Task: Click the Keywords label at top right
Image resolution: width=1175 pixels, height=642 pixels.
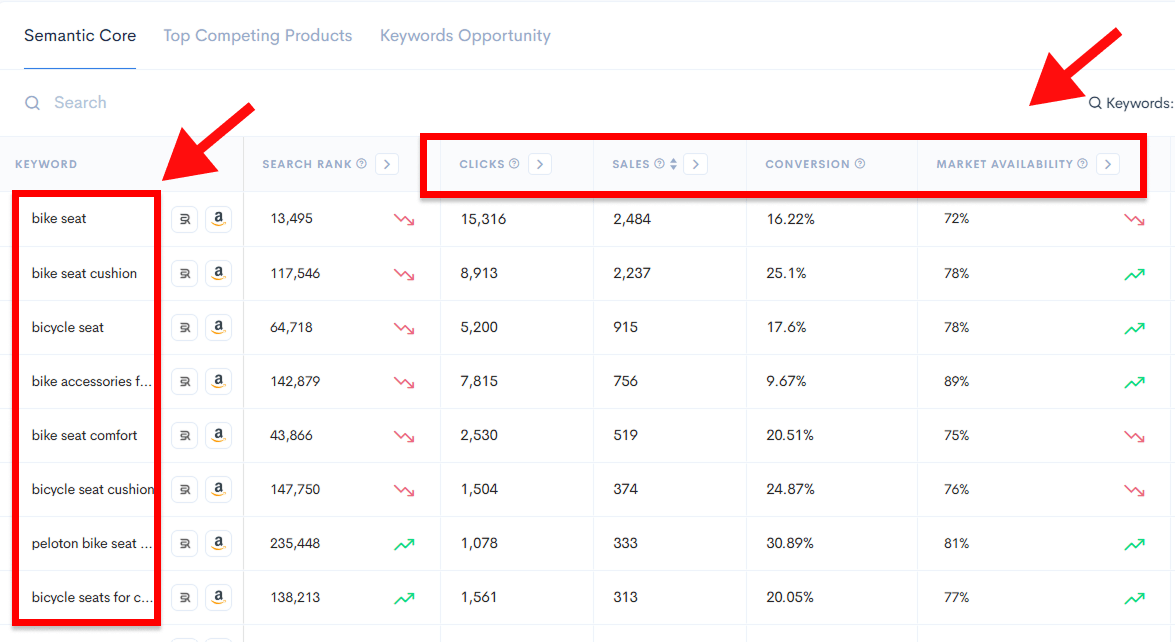Action: (1140, 102)
